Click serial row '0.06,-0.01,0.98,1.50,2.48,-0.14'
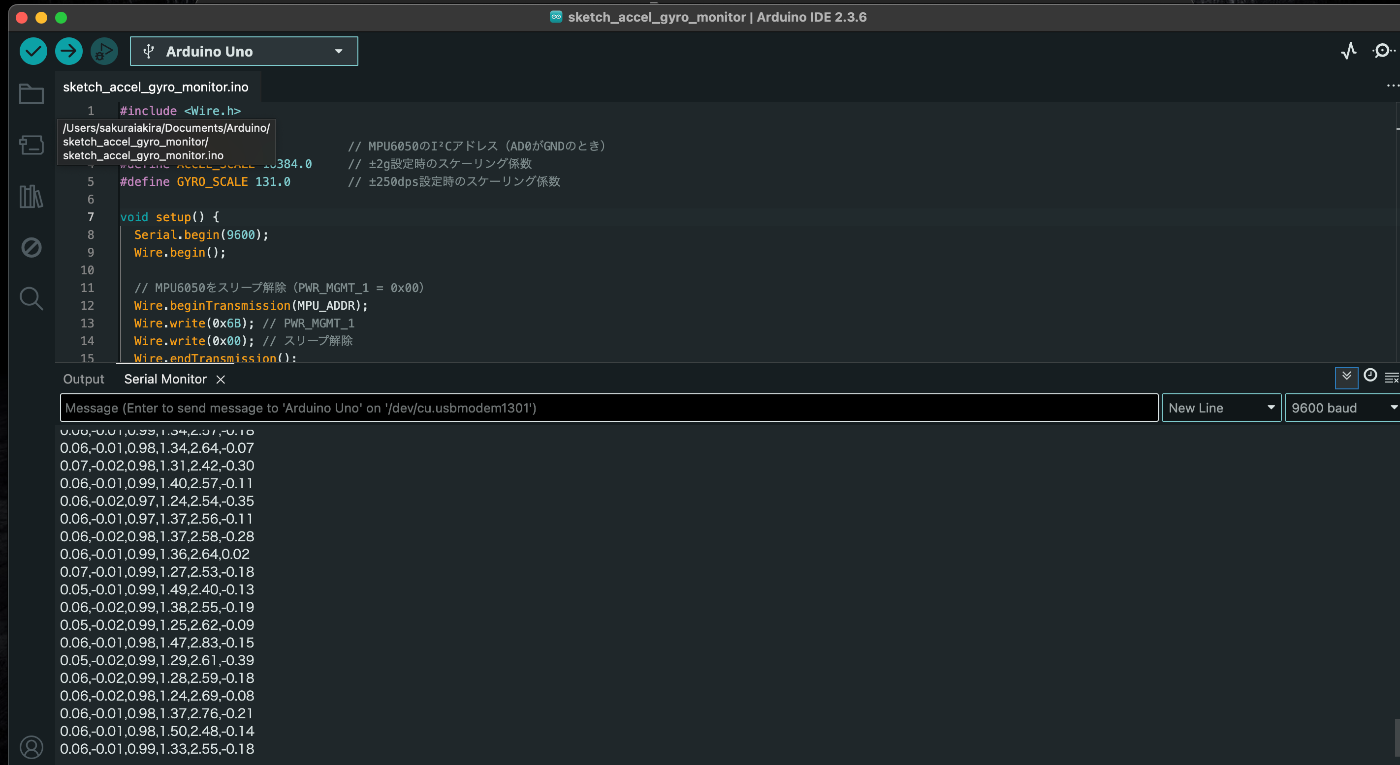This screenshot has height=765, width=1400. click(157, 731)
